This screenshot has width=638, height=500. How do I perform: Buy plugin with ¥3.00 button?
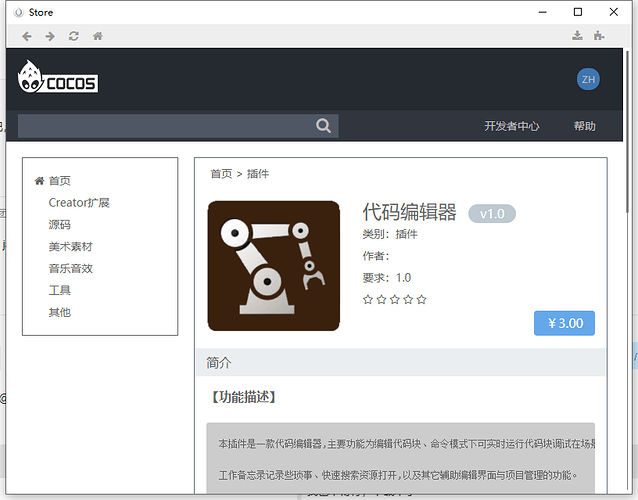(564, 323)
